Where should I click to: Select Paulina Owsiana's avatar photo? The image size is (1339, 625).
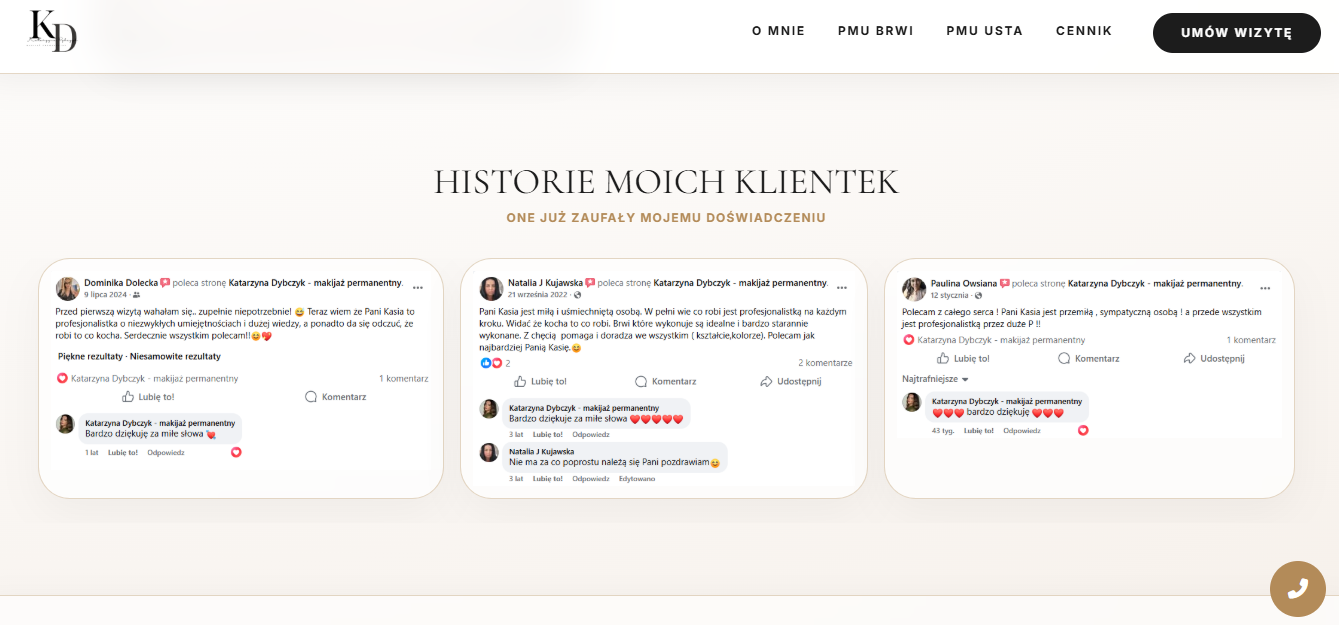[x=914, y=289]
